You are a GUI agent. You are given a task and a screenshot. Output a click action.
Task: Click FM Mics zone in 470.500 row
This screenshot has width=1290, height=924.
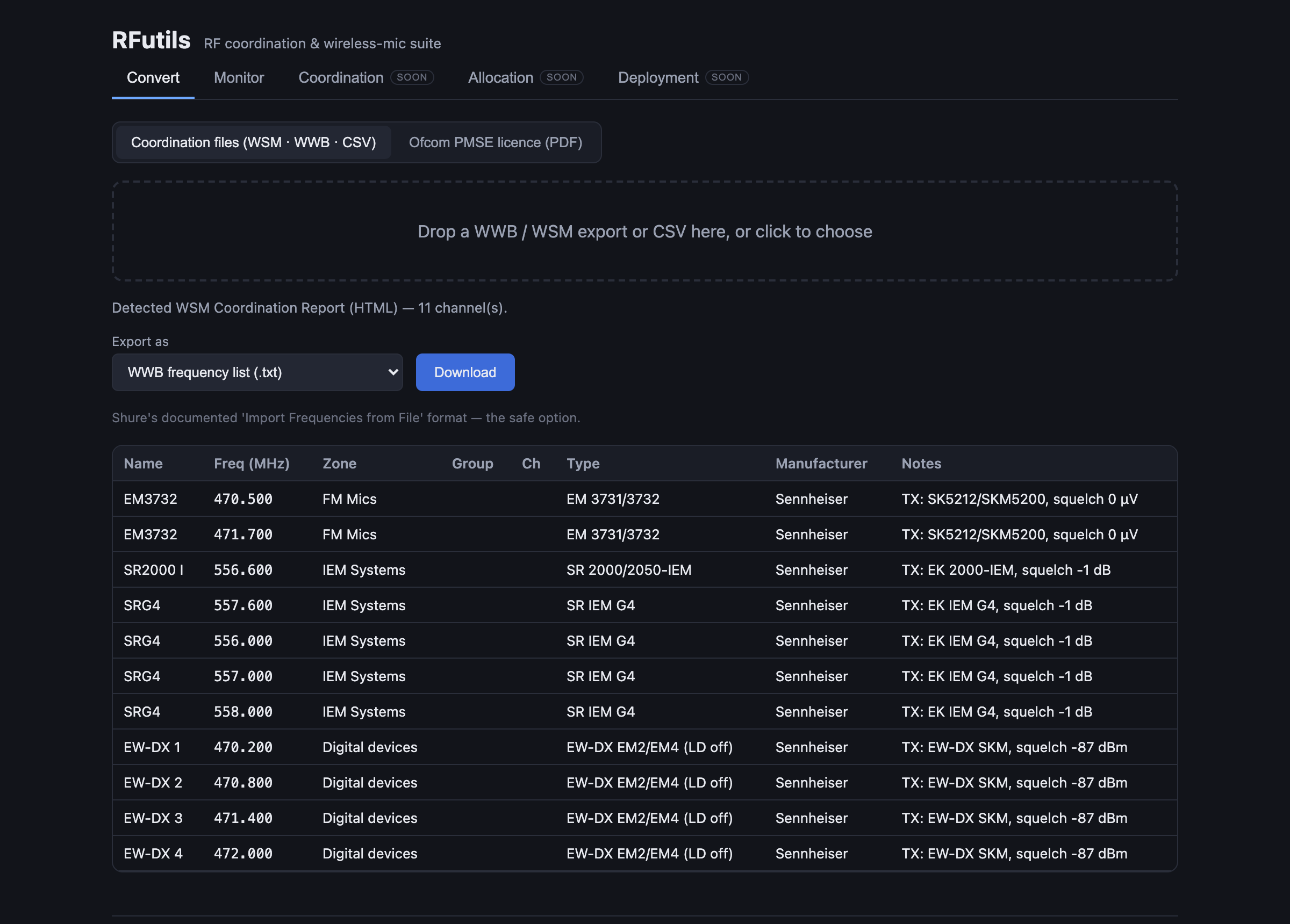pos(349,499)
